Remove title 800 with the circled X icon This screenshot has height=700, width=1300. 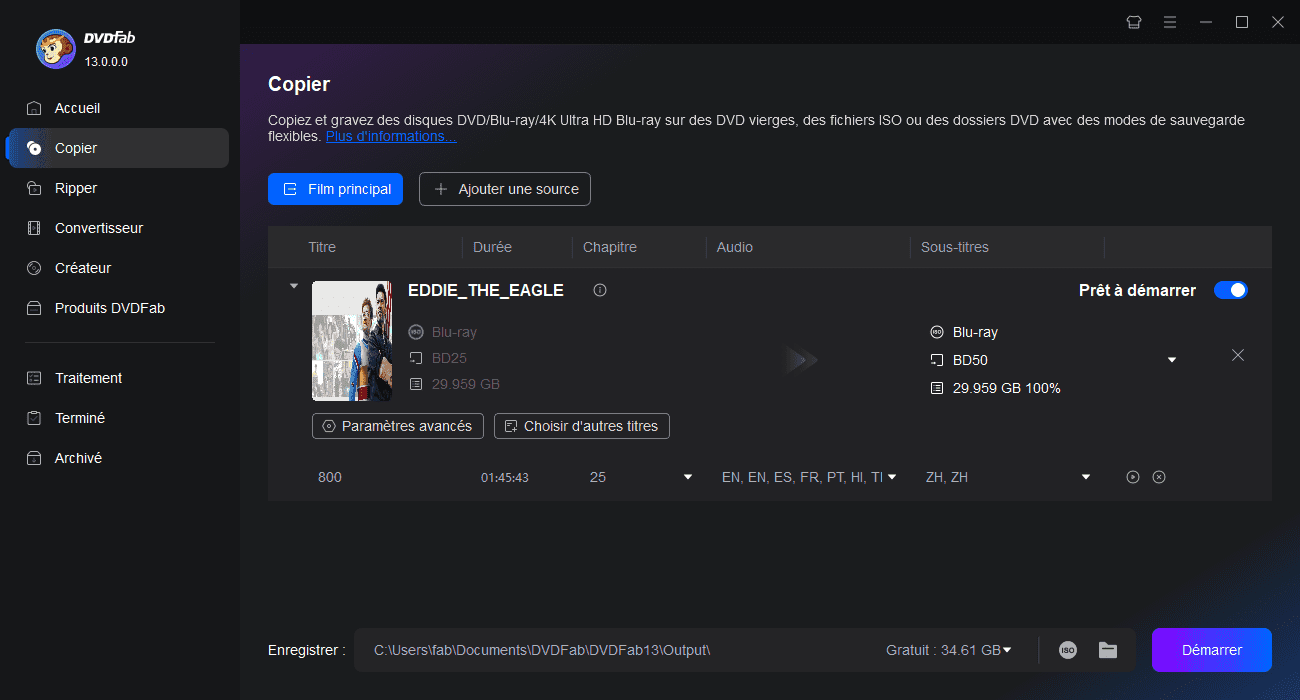(1159, 477)
